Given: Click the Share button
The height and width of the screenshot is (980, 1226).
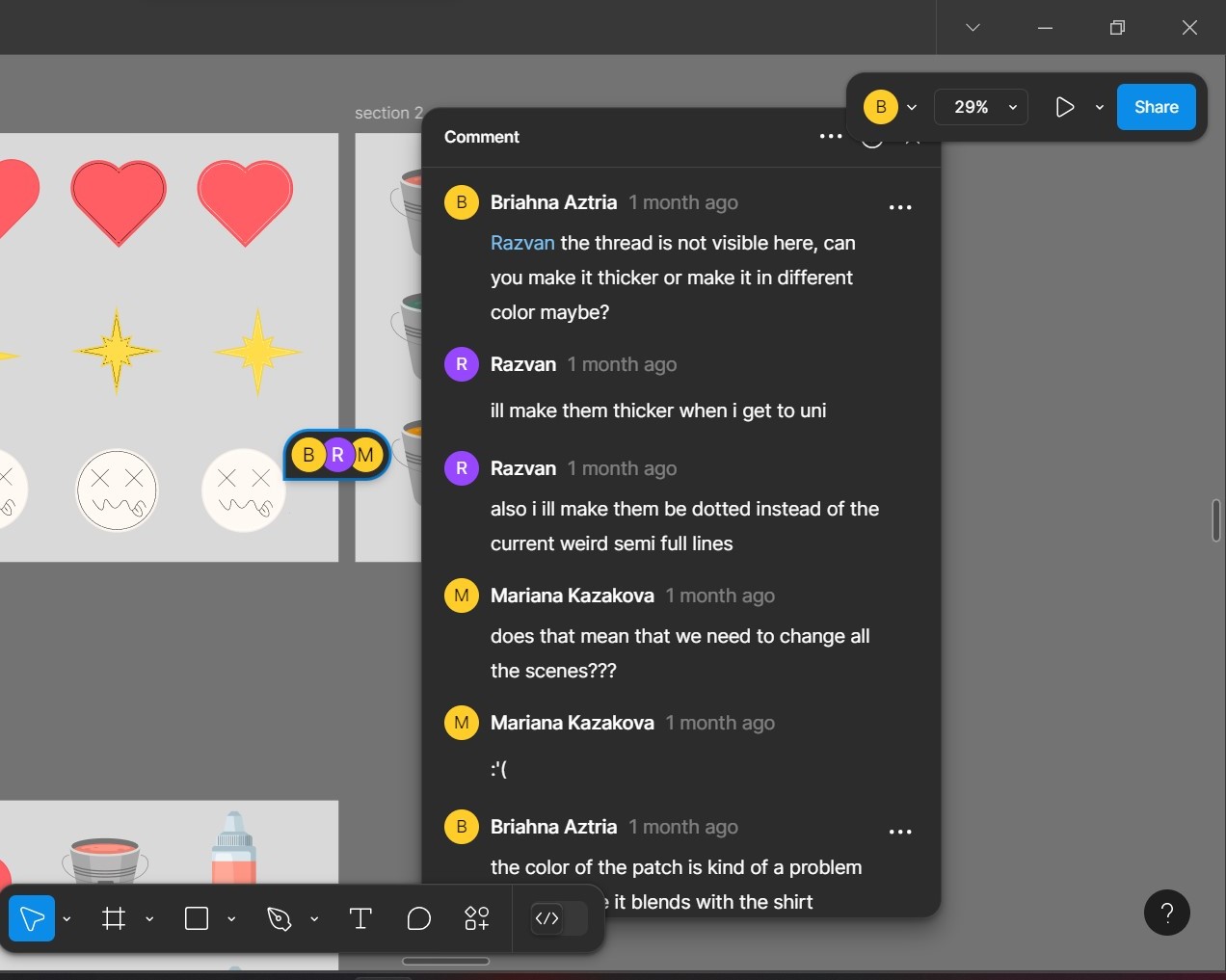Looking at the screenshot, I should click(1156, 107).
